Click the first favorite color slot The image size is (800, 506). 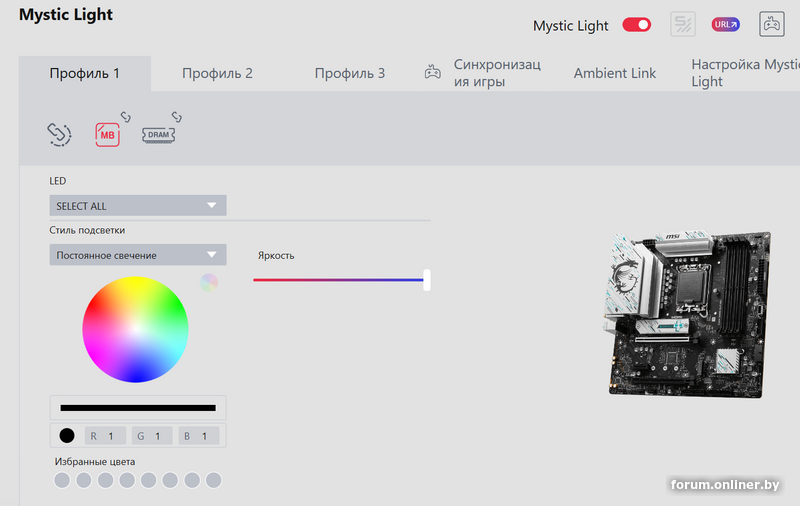[x=62, y=481]
